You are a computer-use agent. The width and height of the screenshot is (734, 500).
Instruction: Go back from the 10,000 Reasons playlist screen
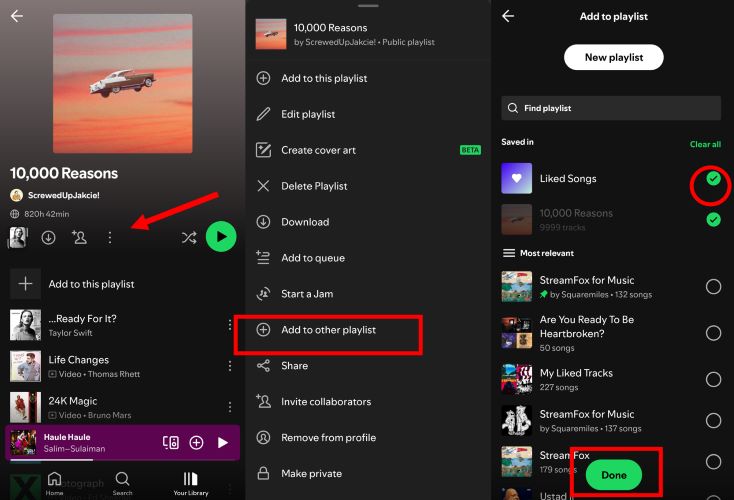point(17,16)
